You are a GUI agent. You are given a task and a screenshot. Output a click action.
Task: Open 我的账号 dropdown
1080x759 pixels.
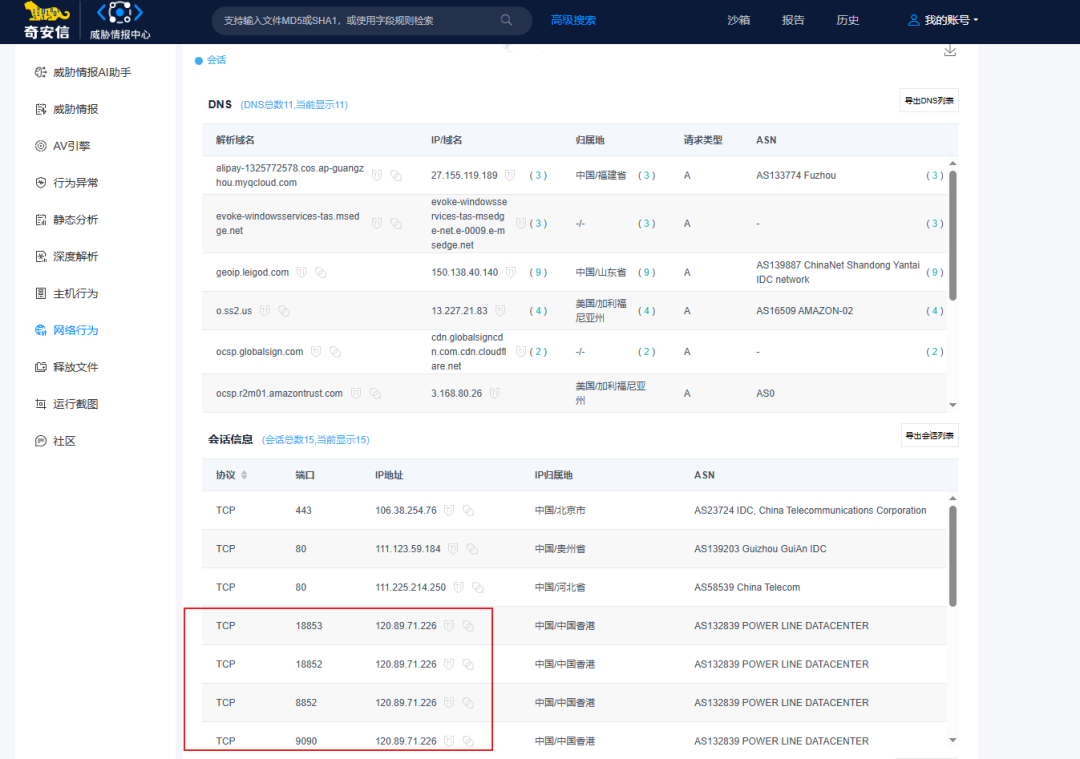point(943,20)
